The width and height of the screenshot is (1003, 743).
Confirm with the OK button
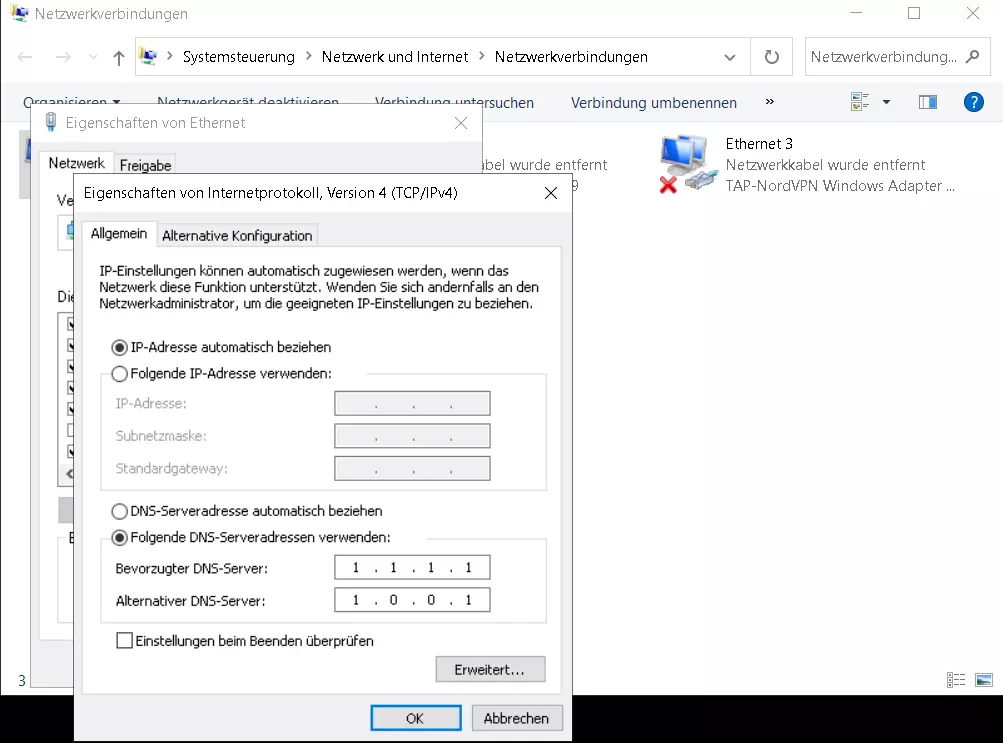(x=416, y=718)
